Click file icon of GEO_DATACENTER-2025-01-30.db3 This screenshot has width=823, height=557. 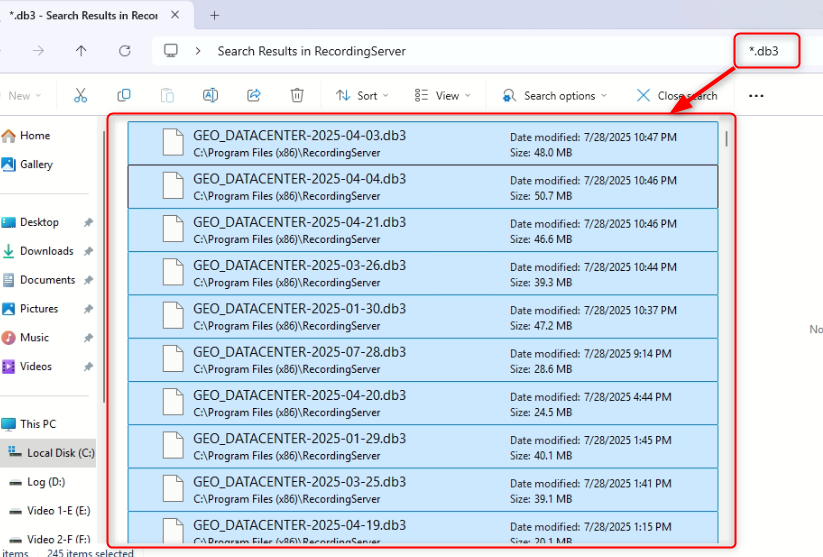pos(173,316)
